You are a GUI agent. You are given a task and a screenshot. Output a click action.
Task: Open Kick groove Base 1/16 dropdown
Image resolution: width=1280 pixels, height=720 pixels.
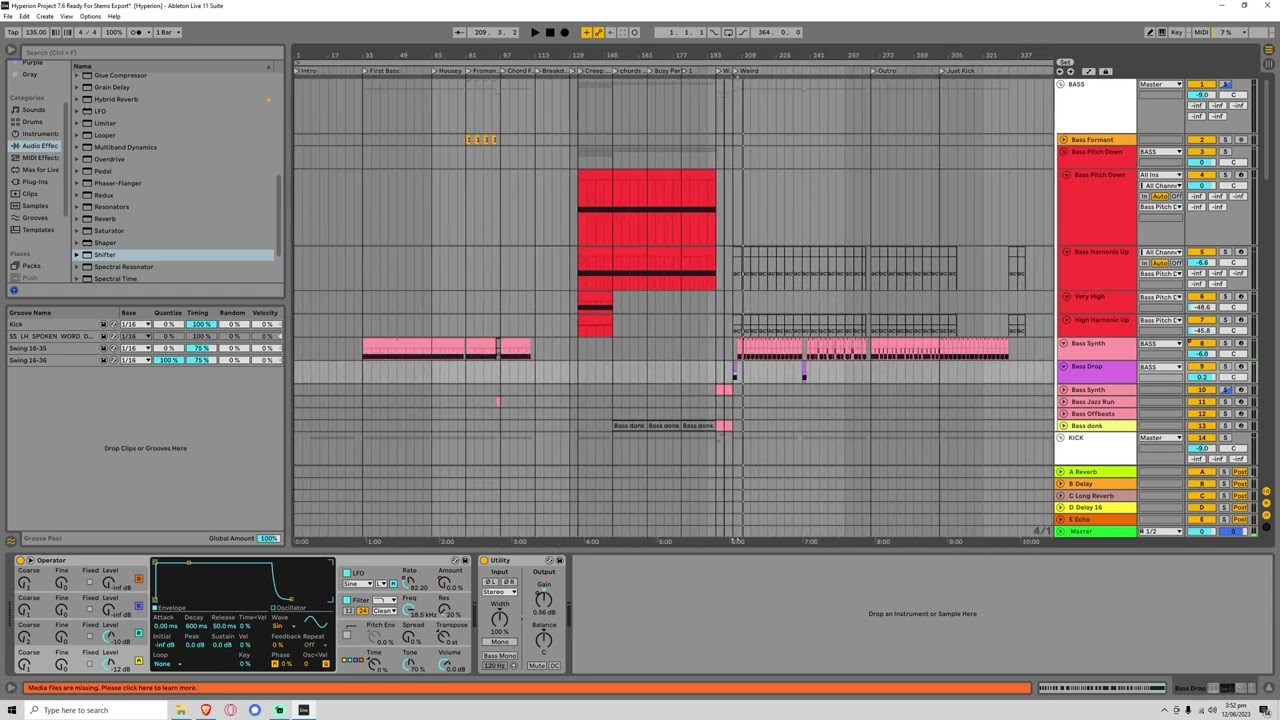[x=135, y=324]
